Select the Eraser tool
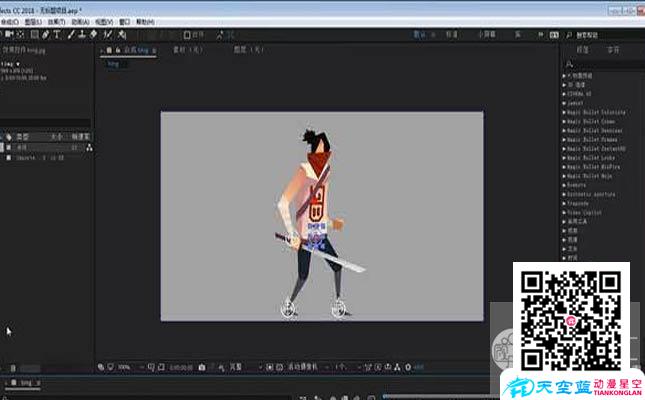The image size is (645, 400). (x=93, y=35)
